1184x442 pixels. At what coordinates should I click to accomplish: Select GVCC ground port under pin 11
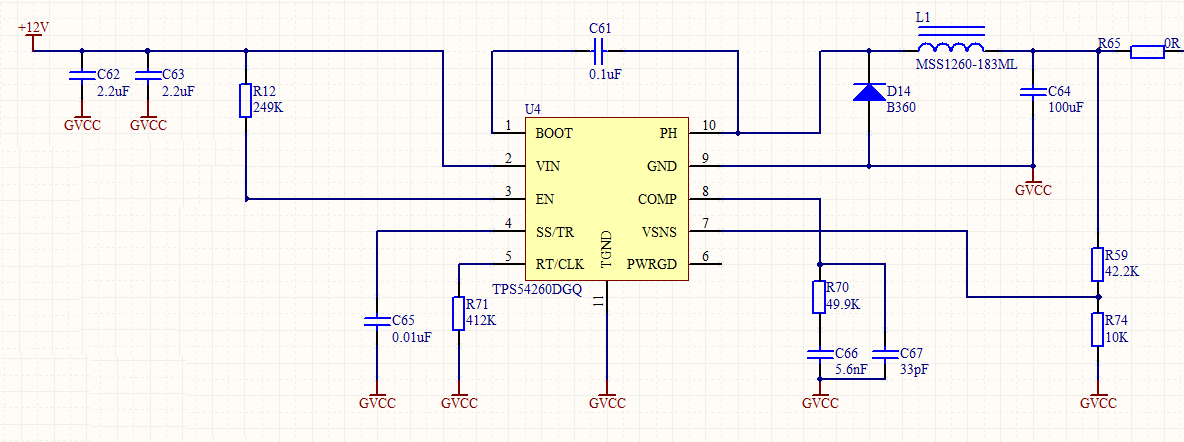pyautogui.click(x=606, y=397)
